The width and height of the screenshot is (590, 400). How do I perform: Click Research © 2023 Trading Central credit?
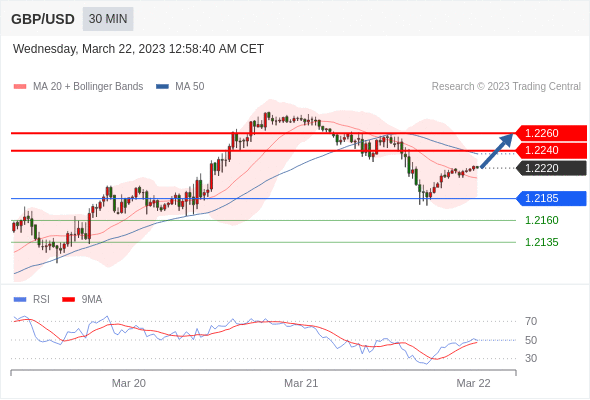(506, 87)
